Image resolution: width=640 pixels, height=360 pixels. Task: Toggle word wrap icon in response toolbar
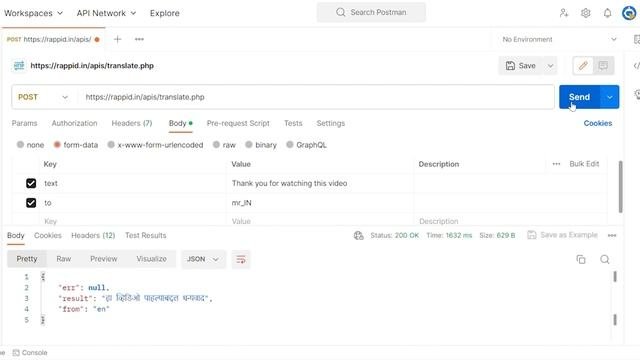point(241,259)
